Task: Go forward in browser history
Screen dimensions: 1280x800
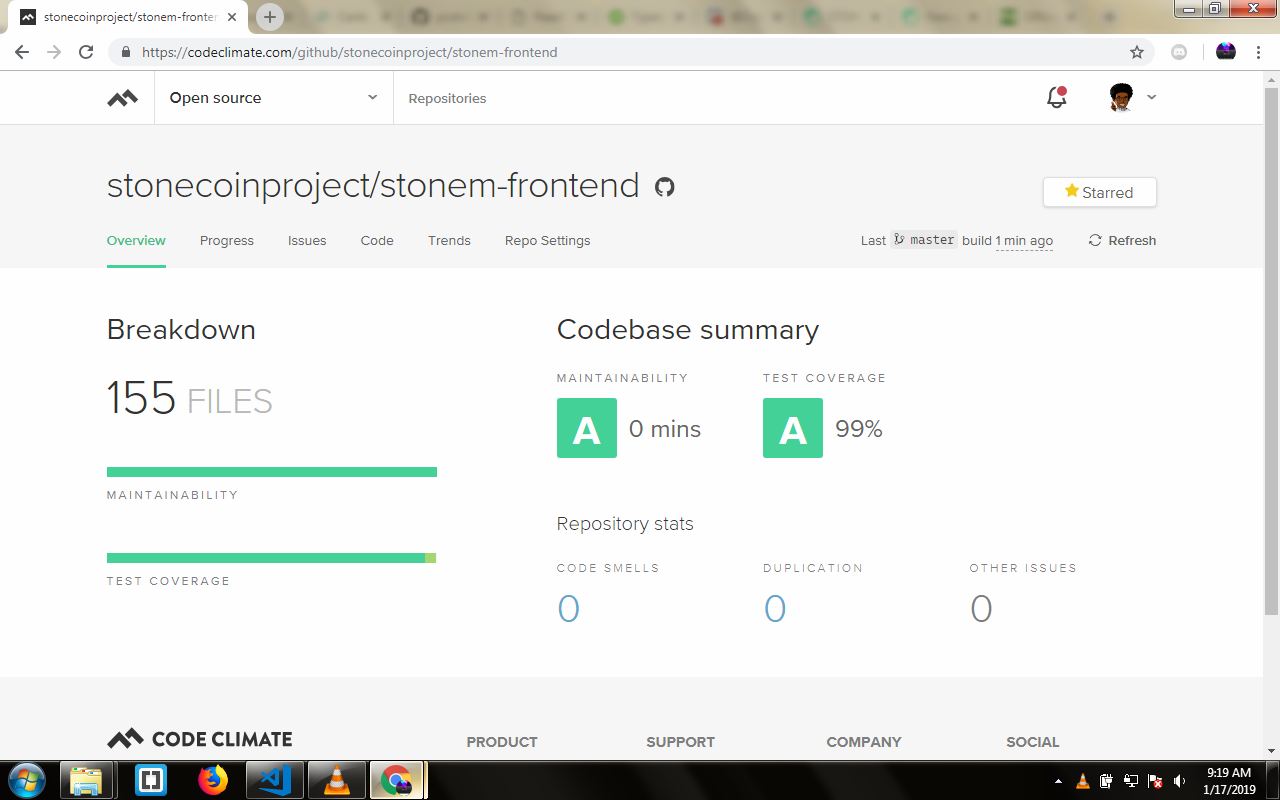Action: [x=54, y=52]
